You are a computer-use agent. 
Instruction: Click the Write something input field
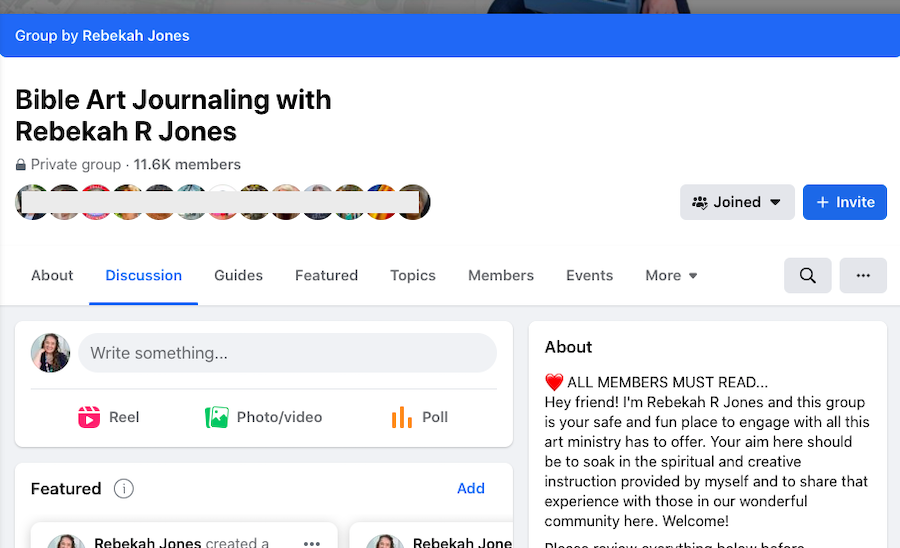tap(287, 353)
